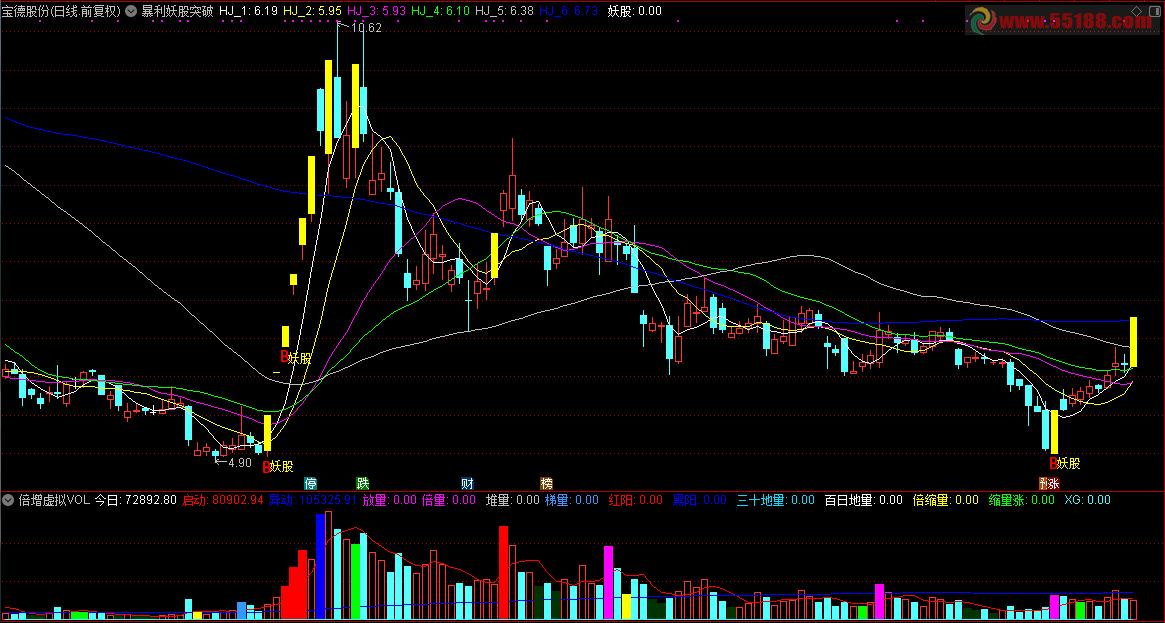The height and width of the screenshot is (623, 1165).
Task: Select the 启动: 80902.94 value
Action: (x=223, y=500)
